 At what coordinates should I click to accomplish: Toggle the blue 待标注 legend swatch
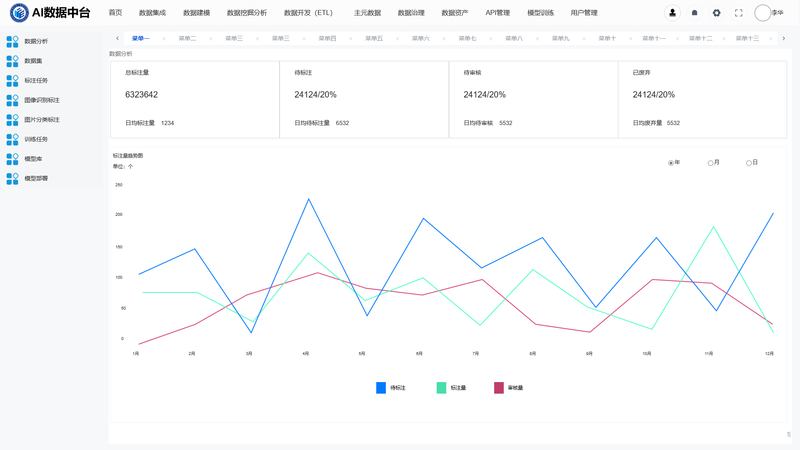[x=381, y=388]
